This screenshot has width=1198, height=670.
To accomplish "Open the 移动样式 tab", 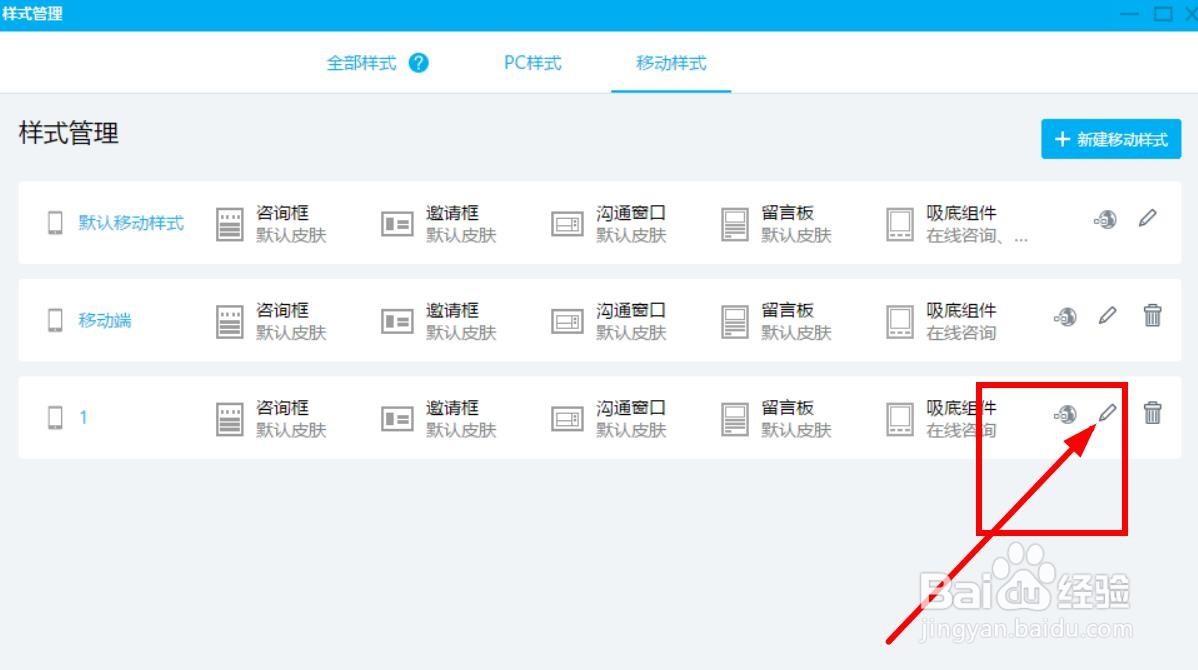I will point(671,62).
